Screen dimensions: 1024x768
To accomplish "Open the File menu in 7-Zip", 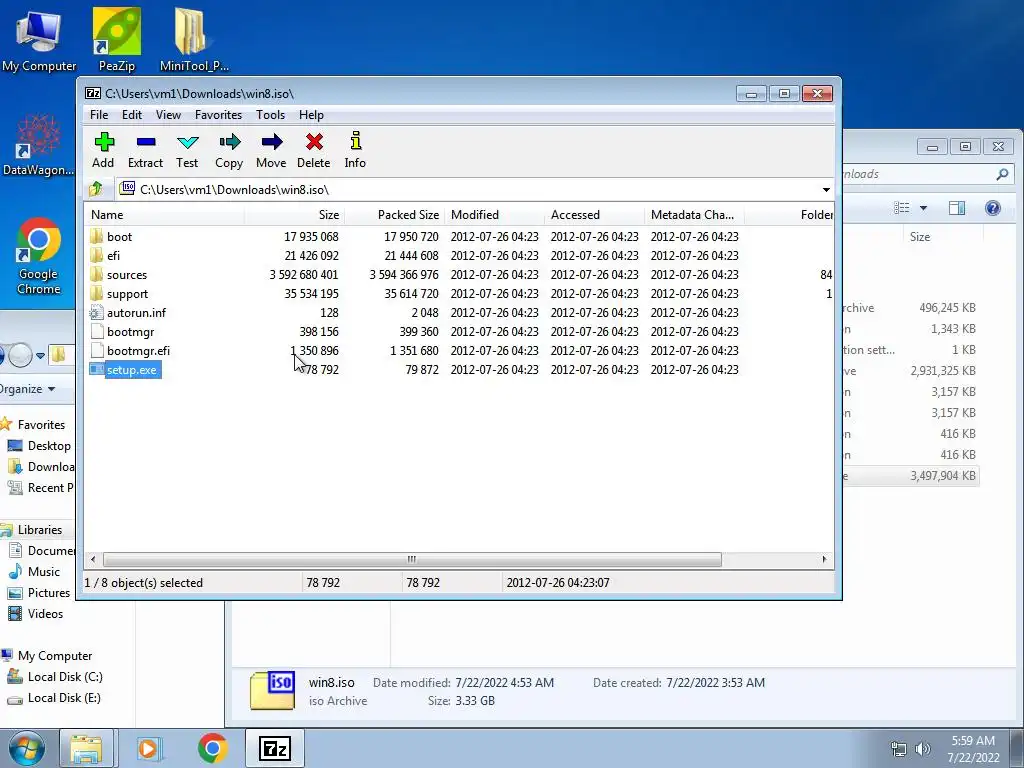I will pyautogui.click(x=99, y=115).
